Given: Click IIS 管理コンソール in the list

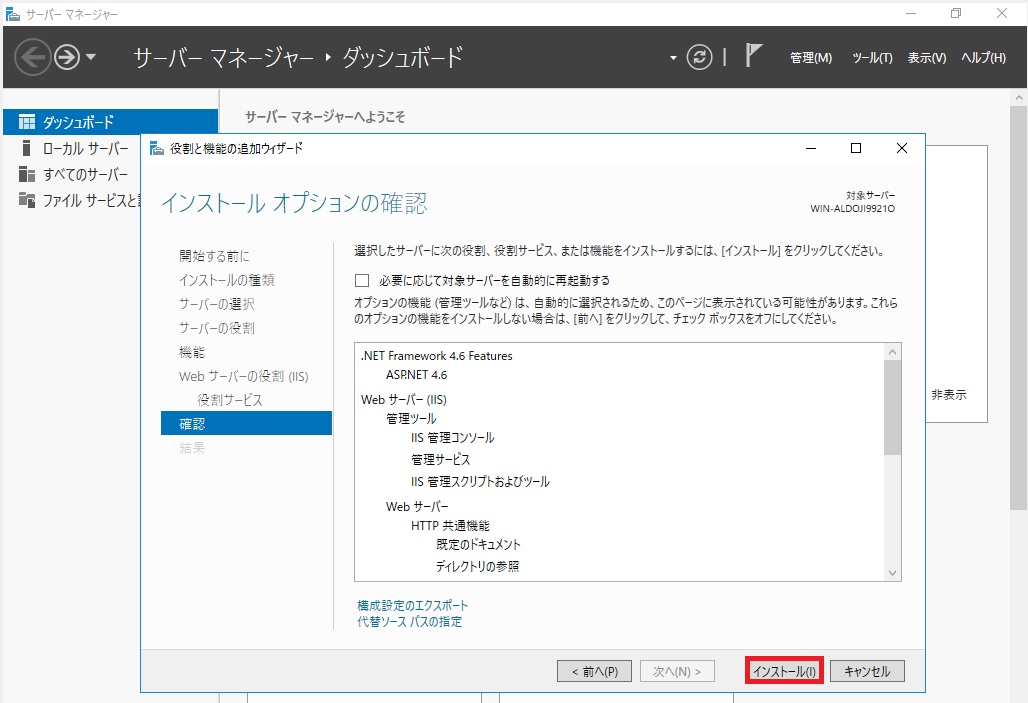Looking at the screenshot, I should click(x=452, y=437).
